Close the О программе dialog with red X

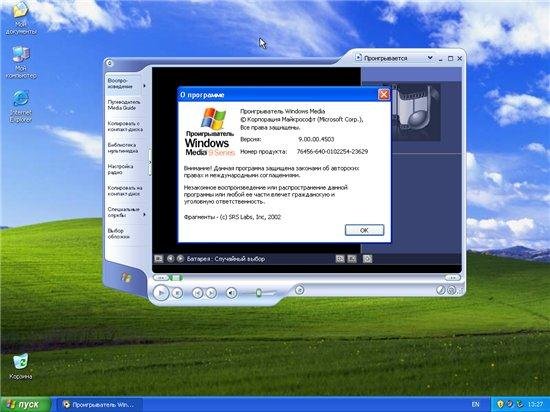coord(384,94)
